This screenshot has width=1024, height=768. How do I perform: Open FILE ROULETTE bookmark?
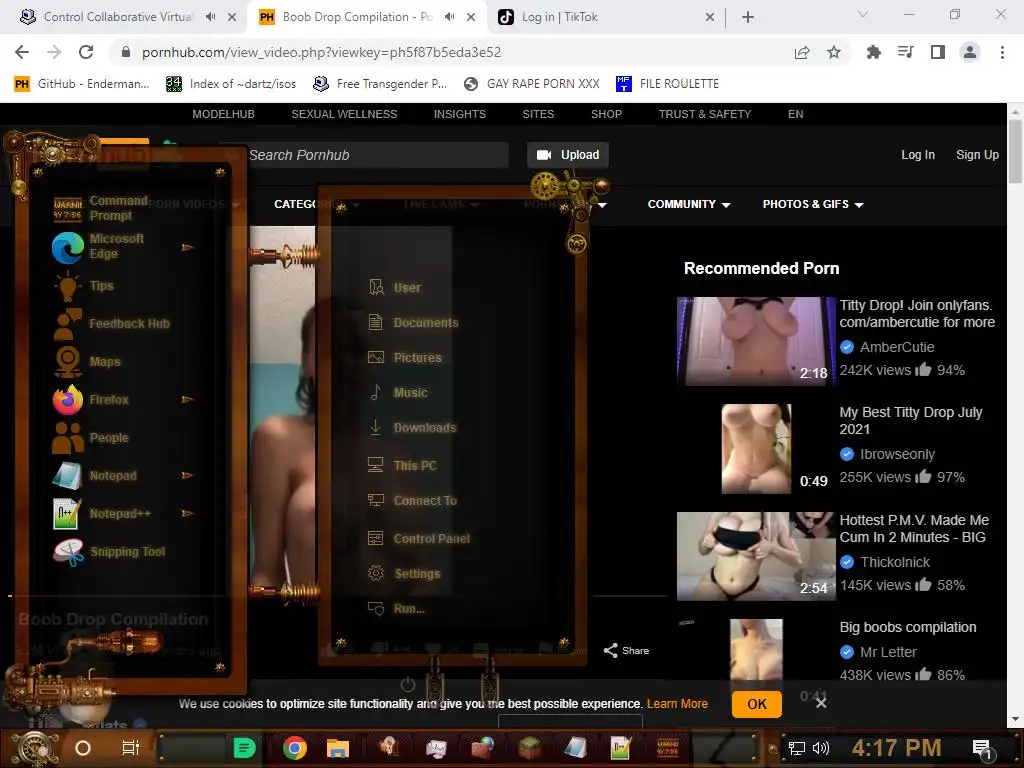point(667,84)
